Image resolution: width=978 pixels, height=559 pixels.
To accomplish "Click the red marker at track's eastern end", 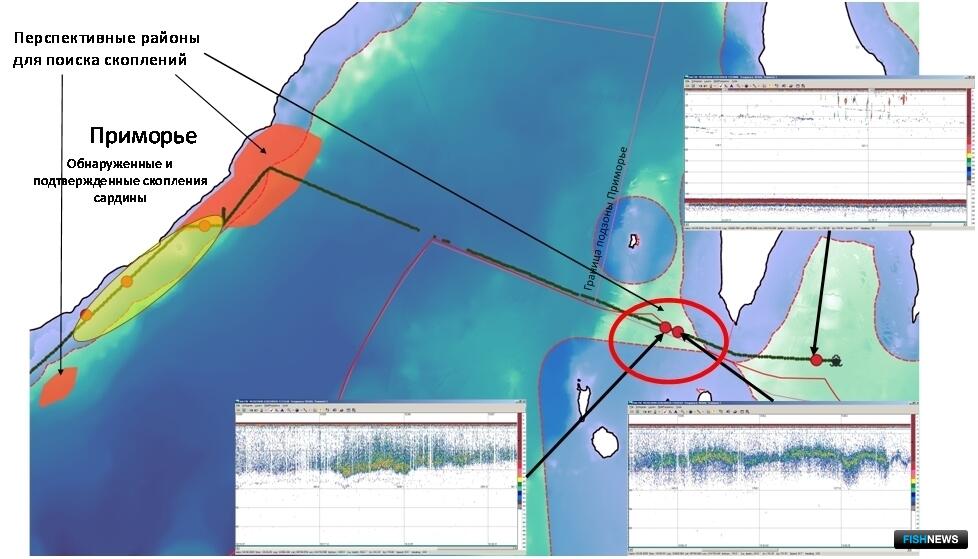I will point(816,360).
